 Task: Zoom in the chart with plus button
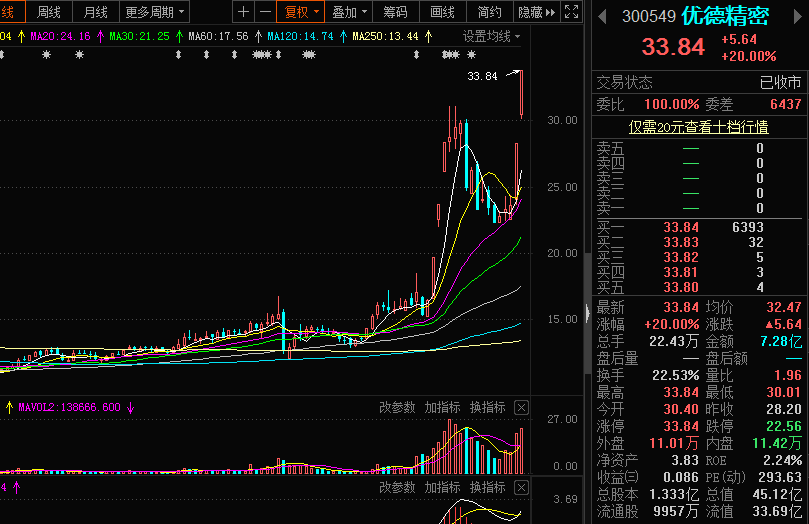[244, 12]
